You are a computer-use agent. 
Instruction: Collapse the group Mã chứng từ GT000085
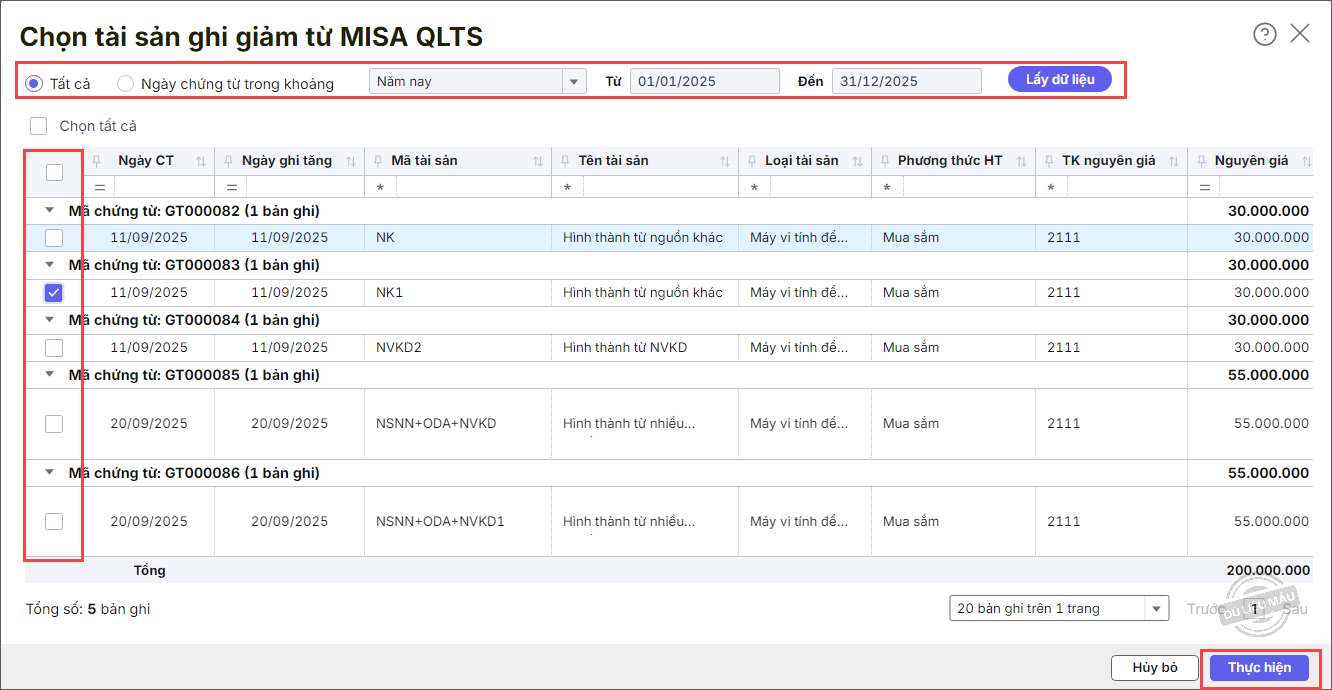pos(50,375)
